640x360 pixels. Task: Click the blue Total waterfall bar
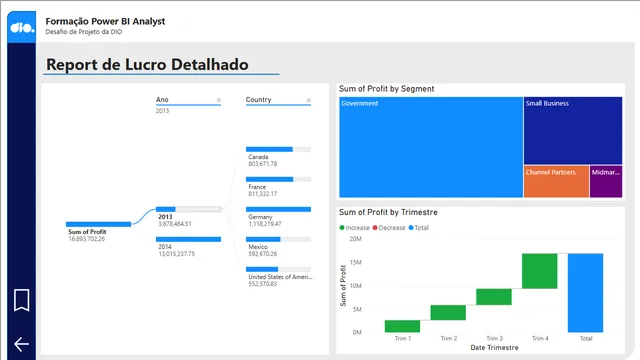coord(585,293)
